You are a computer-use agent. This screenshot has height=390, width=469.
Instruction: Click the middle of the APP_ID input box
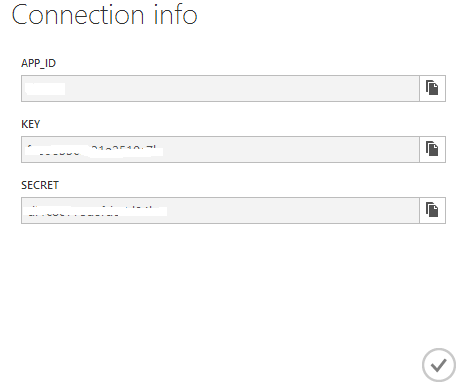pos(220,88)
